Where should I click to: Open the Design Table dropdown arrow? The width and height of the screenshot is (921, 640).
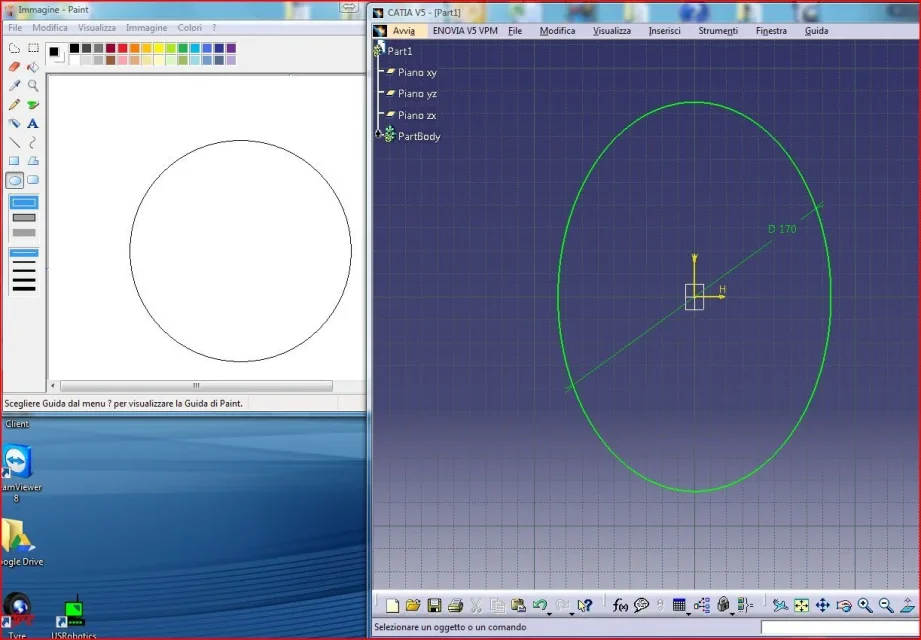click(688, 614)
